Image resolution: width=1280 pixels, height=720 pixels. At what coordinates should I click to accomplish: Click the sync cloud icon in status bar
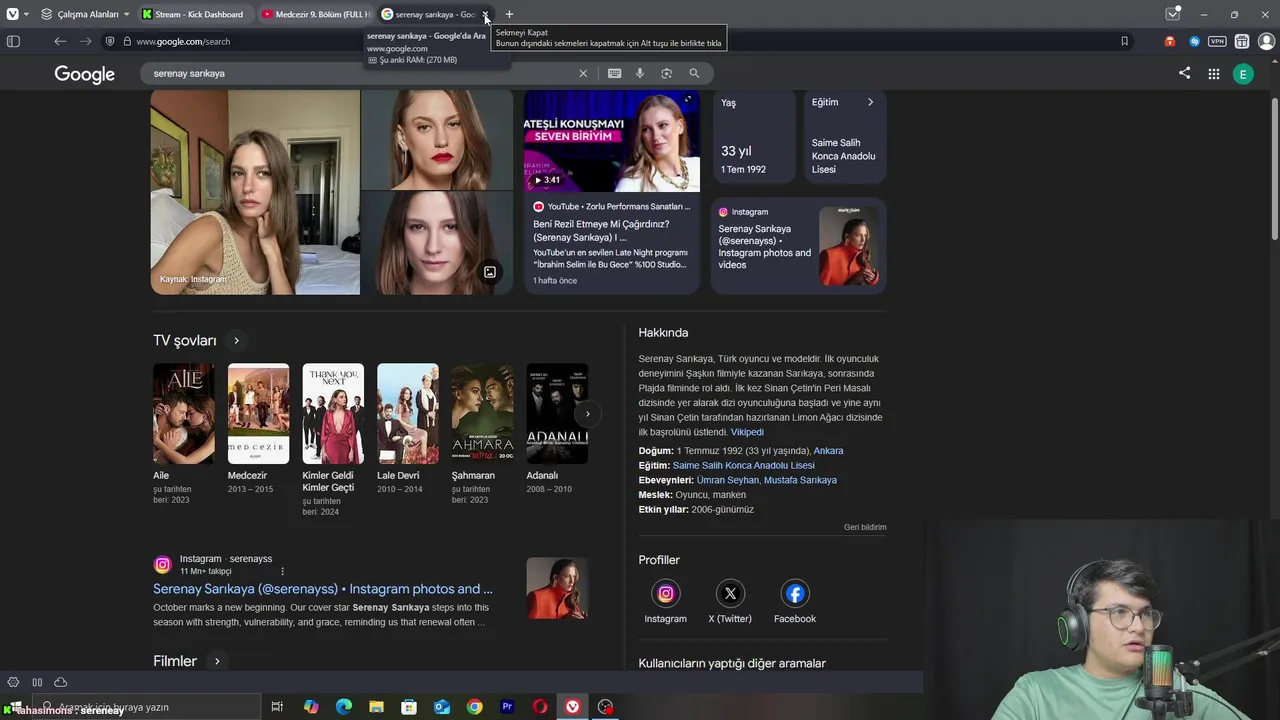click(x=60, y=682)
